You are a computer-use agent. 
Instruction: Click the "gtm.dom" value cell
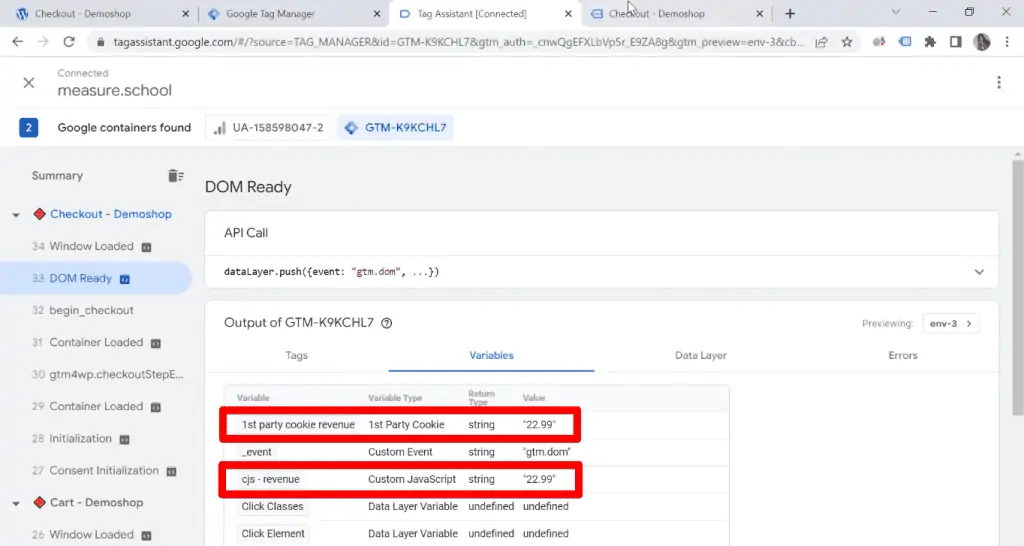pyautogui.click(x=547, y=452)
